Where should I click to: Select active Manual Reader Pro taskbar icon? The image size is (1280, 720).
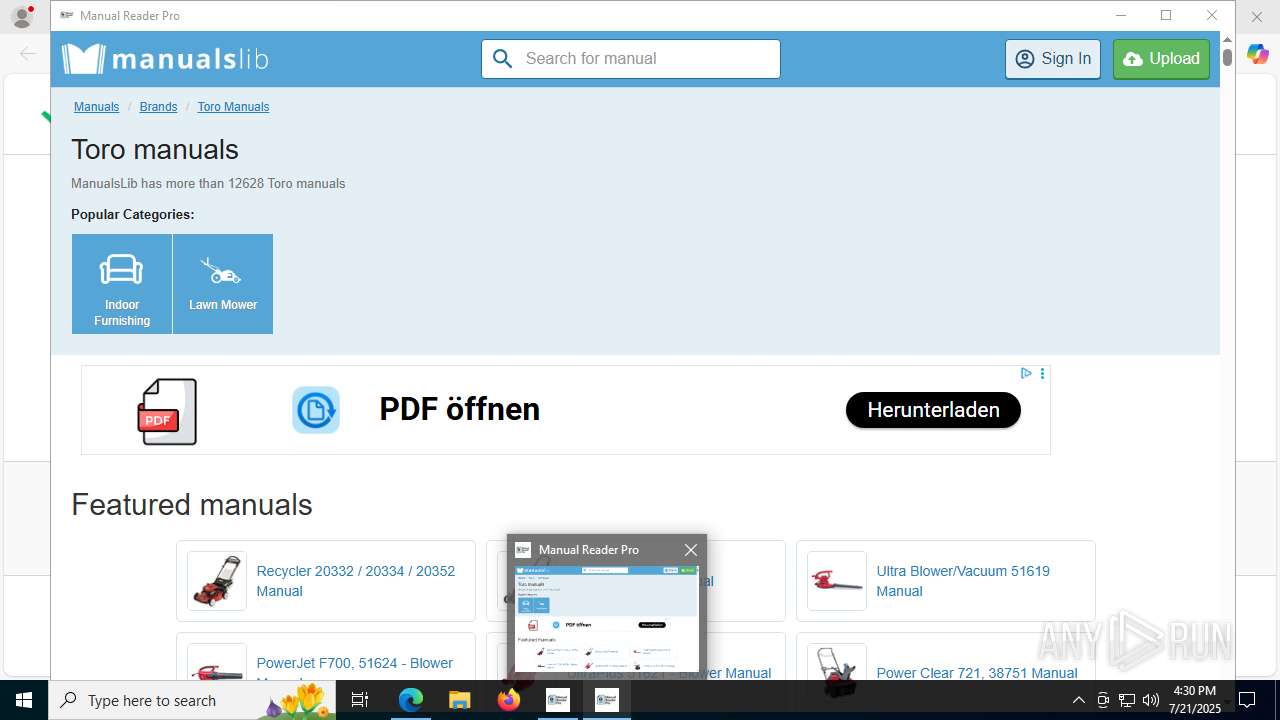[606, 700]
